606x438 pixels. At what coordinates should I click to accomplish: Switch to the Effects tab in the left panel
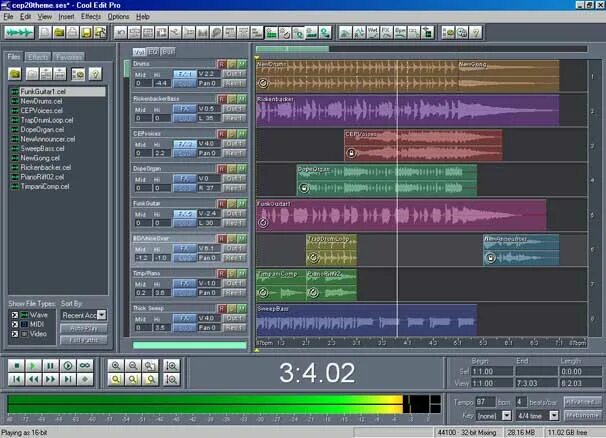tap(38, 57)
